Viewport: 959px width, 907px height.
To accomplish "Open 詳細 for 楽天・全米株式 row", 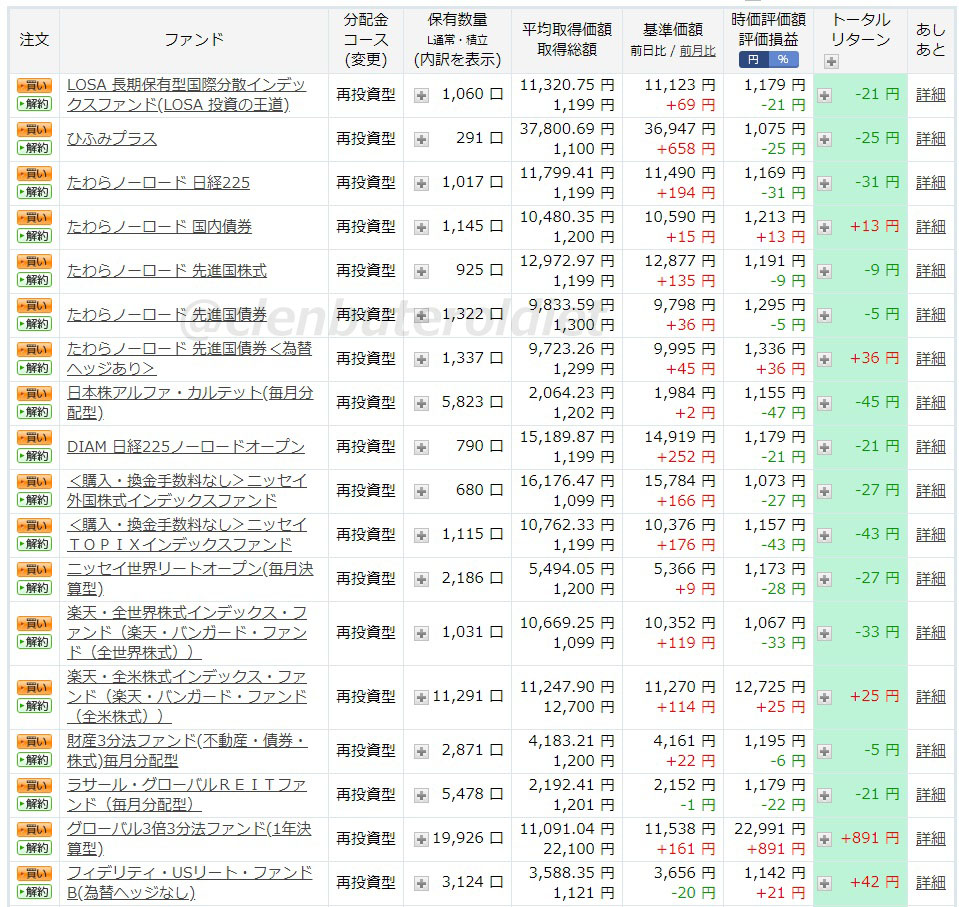I will coord(930,697).
